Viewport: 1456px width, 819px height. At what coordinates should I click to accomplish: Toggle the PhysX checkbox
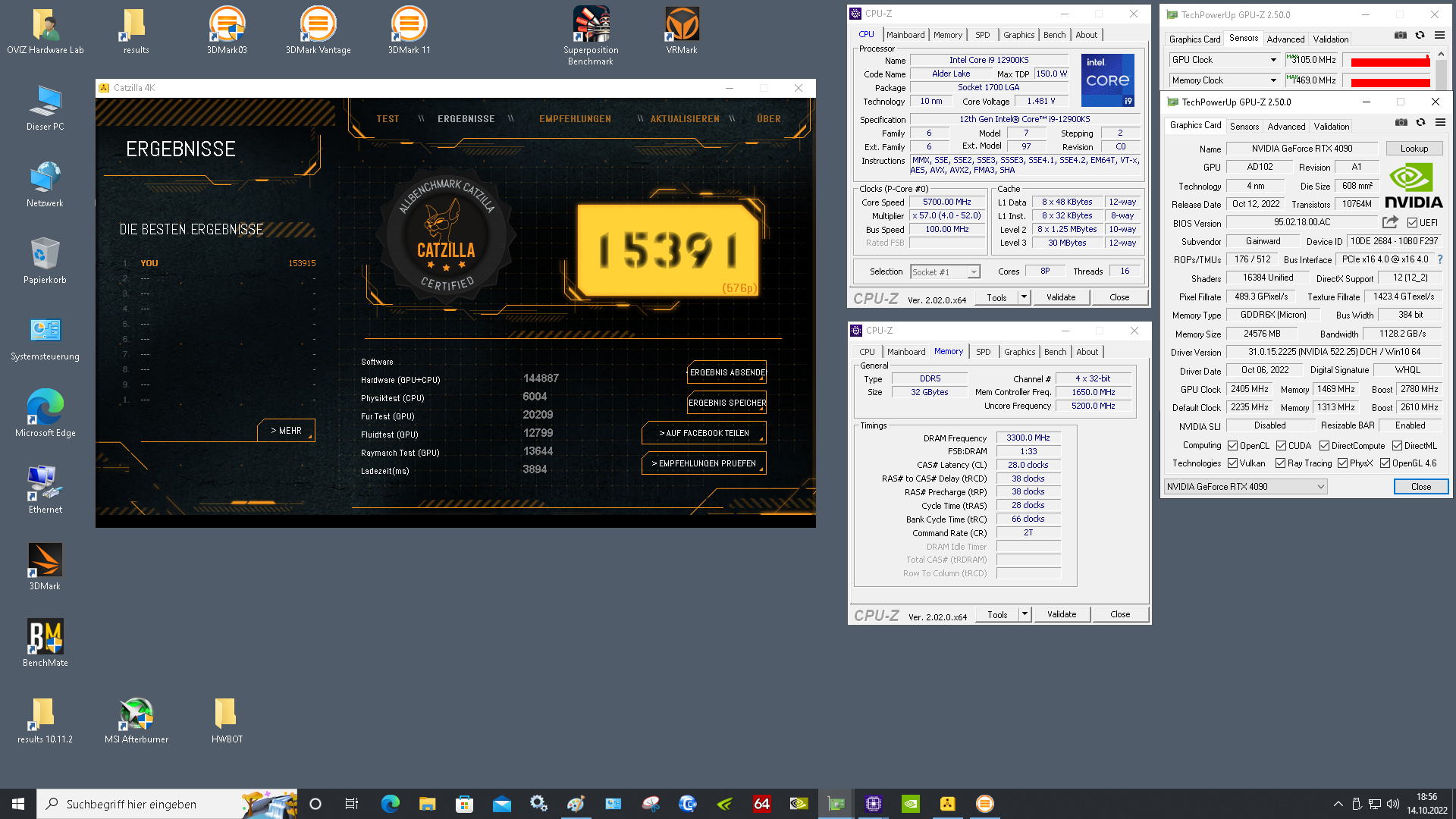1342,463
